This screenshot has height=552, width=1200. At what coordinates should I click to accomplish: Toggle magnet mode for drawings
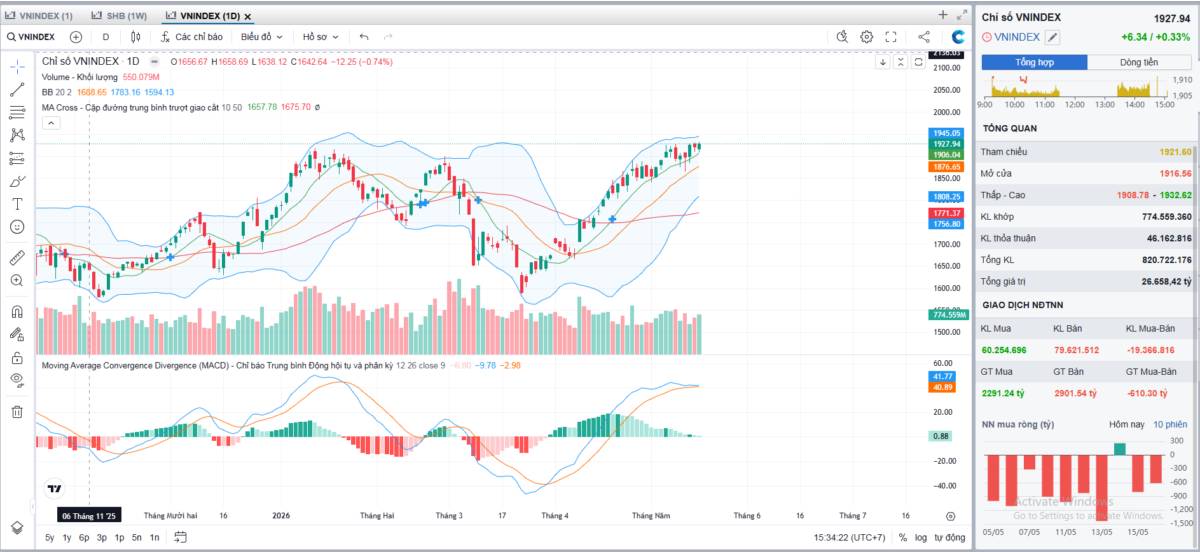coord(17,311)
